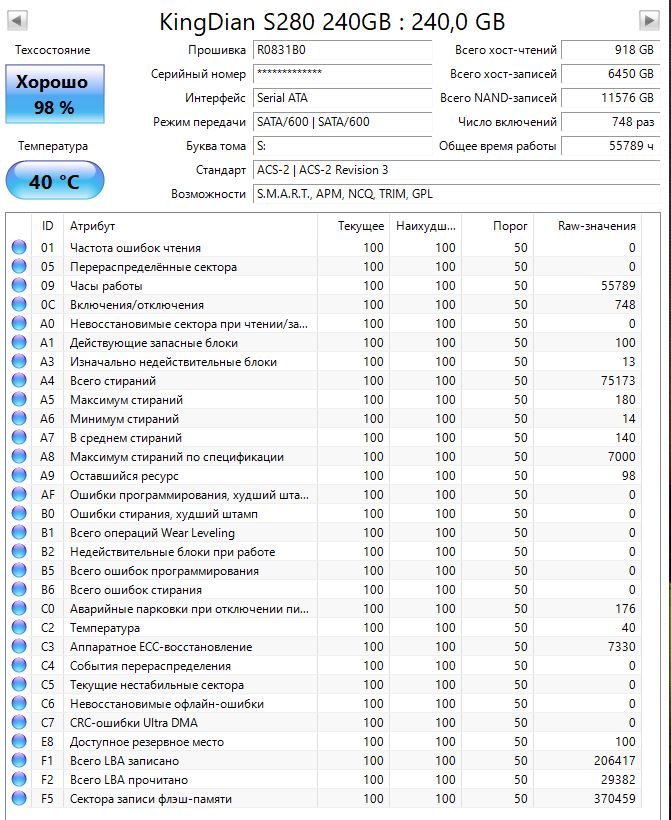Viewport: 671px width, 820px height.
Task: Click status orb for Минимум стираний row
Action: click(x=19, y=418)
